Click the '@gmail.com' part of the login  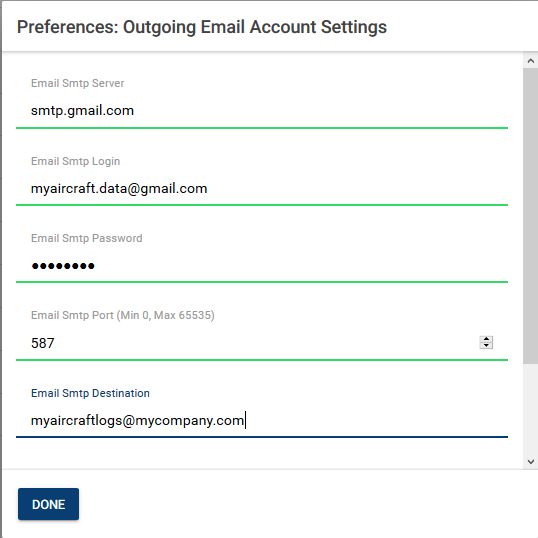point(167,189)
